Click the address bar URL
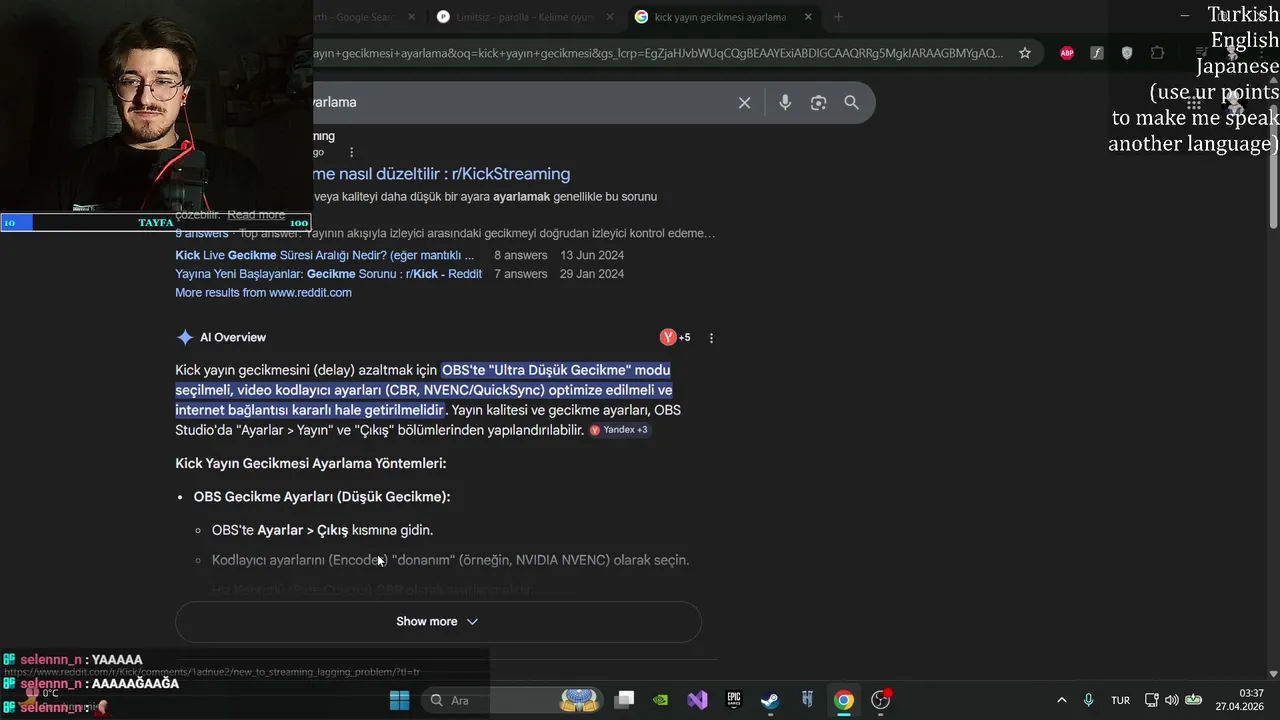1280x720 pixels. 658,53
